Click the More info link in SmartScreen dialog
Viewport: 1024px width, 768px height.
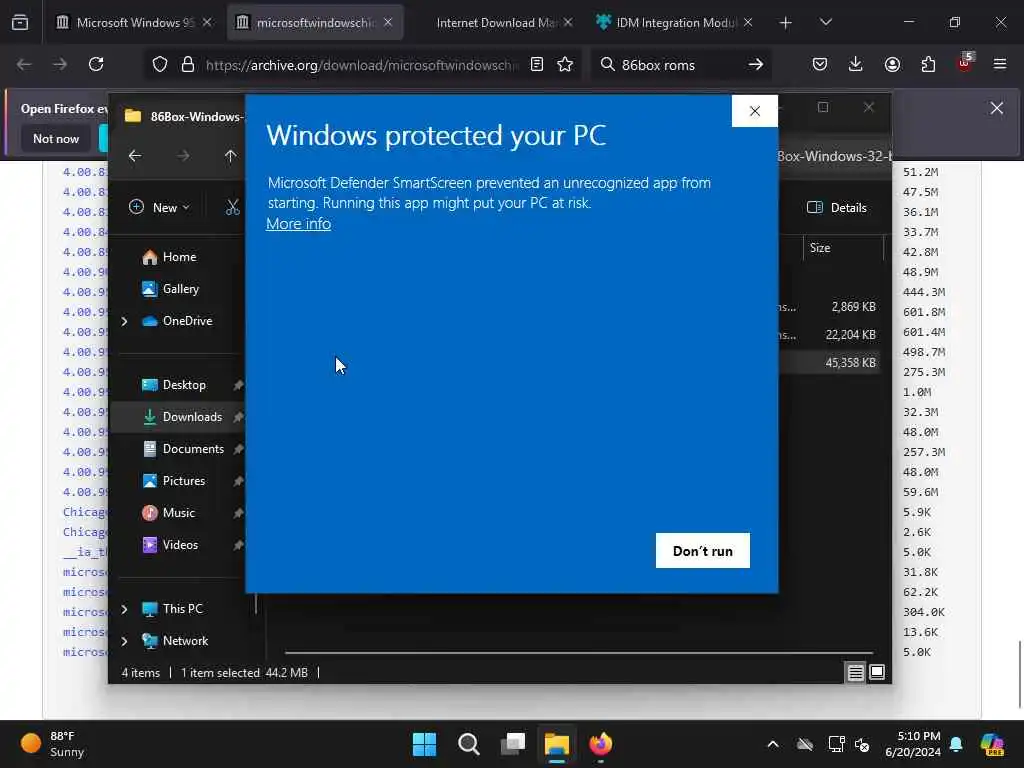(x=298, y=224)
